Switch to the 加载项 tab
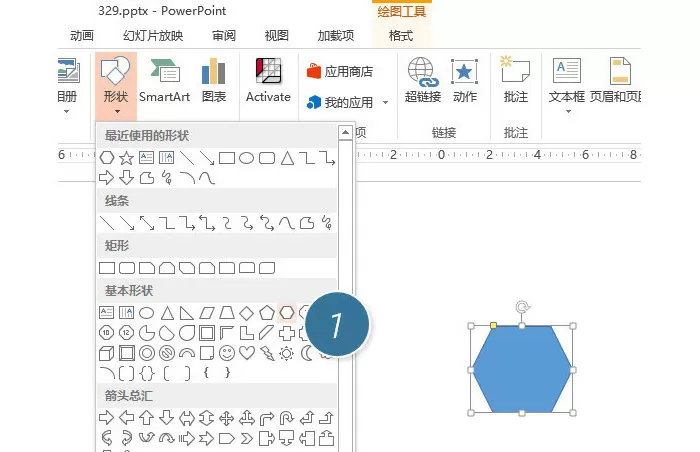The width and height of the screenshot is (700, 452). point(335,35)
